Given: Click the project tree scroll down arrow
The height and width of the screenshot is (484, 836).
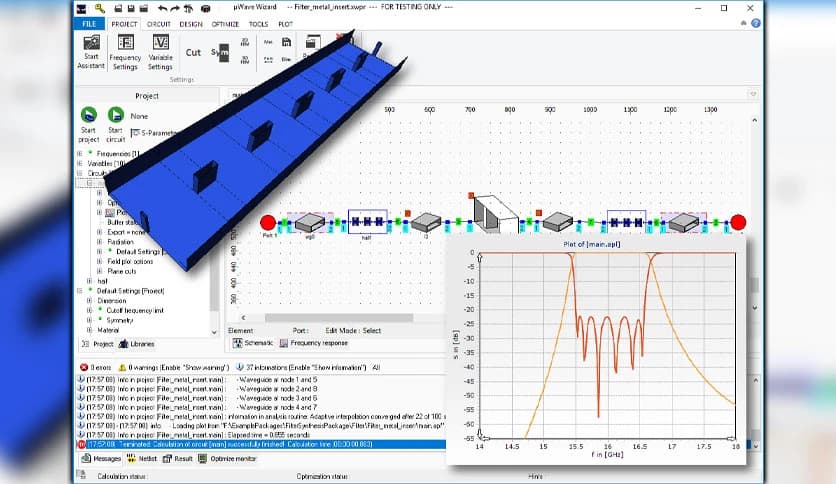Looking at the screenshot, I should tap(214, 332).
